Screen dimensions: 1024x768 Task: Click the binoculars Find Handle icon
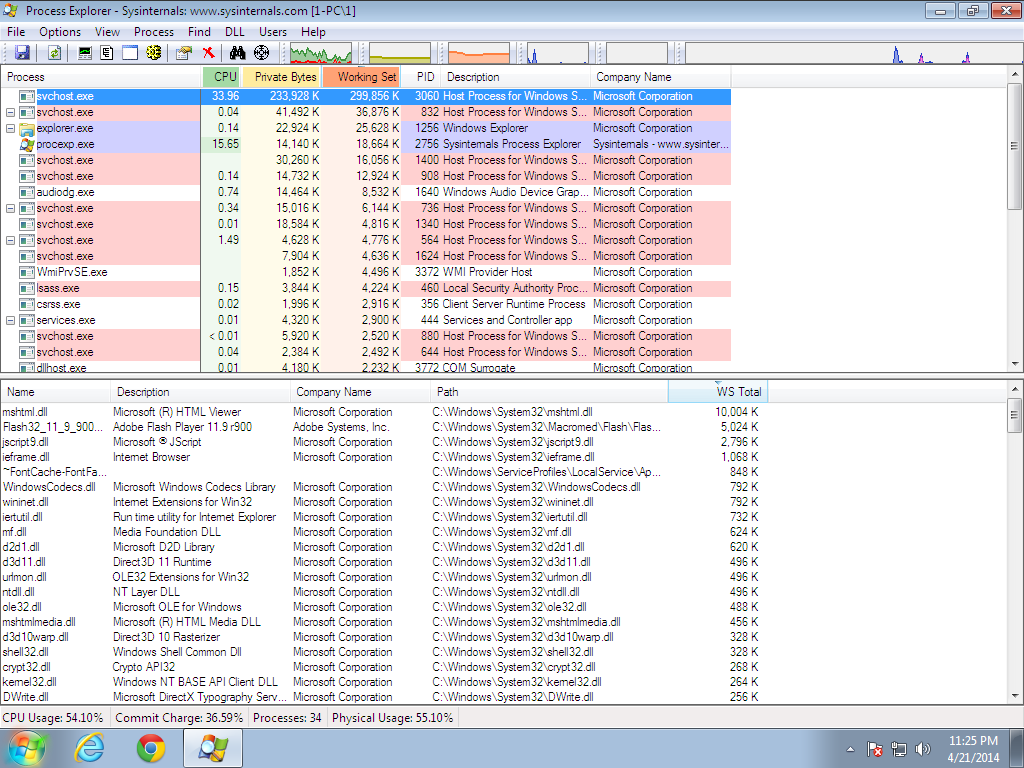point(238,53)
